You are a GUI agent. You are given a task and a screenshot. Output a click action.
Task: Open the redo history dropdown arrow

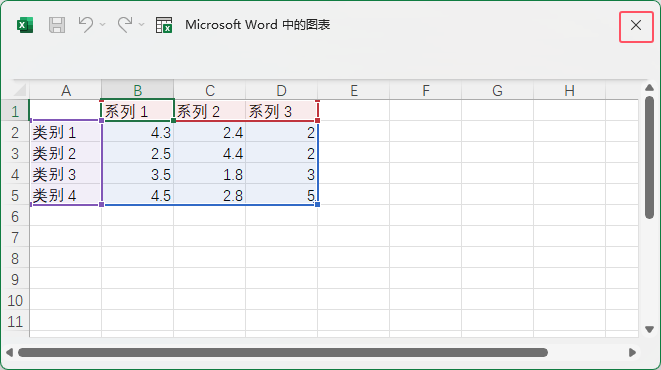click(x=142, y=25)
